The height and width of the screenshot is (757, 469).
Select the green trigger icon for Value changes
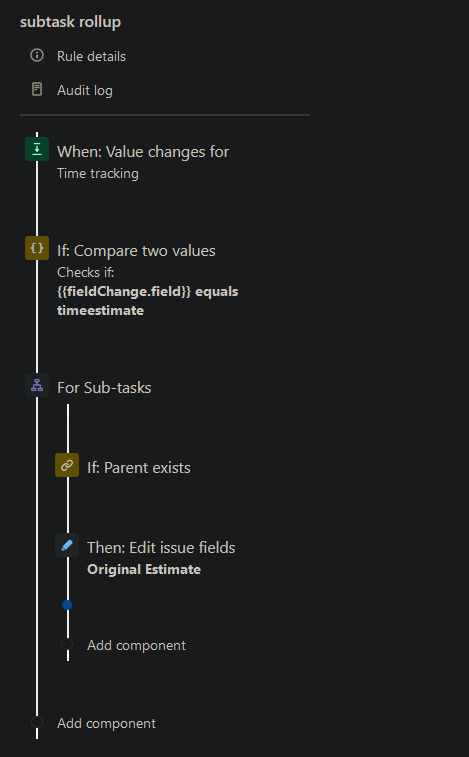(37, 149)
